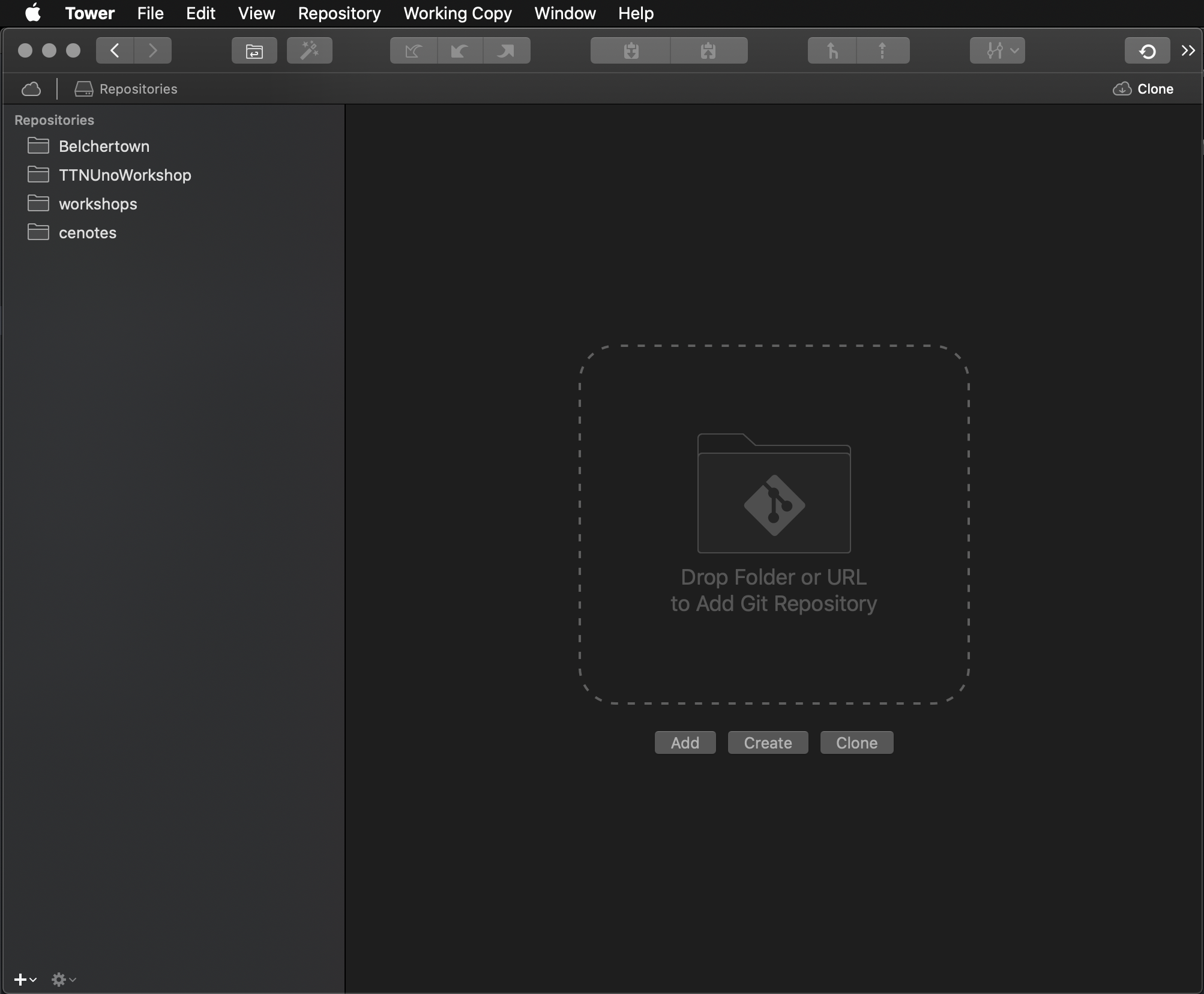The width and height of the screenshot is (1204, 994).
Task: Click the magic wand Quick Actions icon
Action: pos(310,50)
